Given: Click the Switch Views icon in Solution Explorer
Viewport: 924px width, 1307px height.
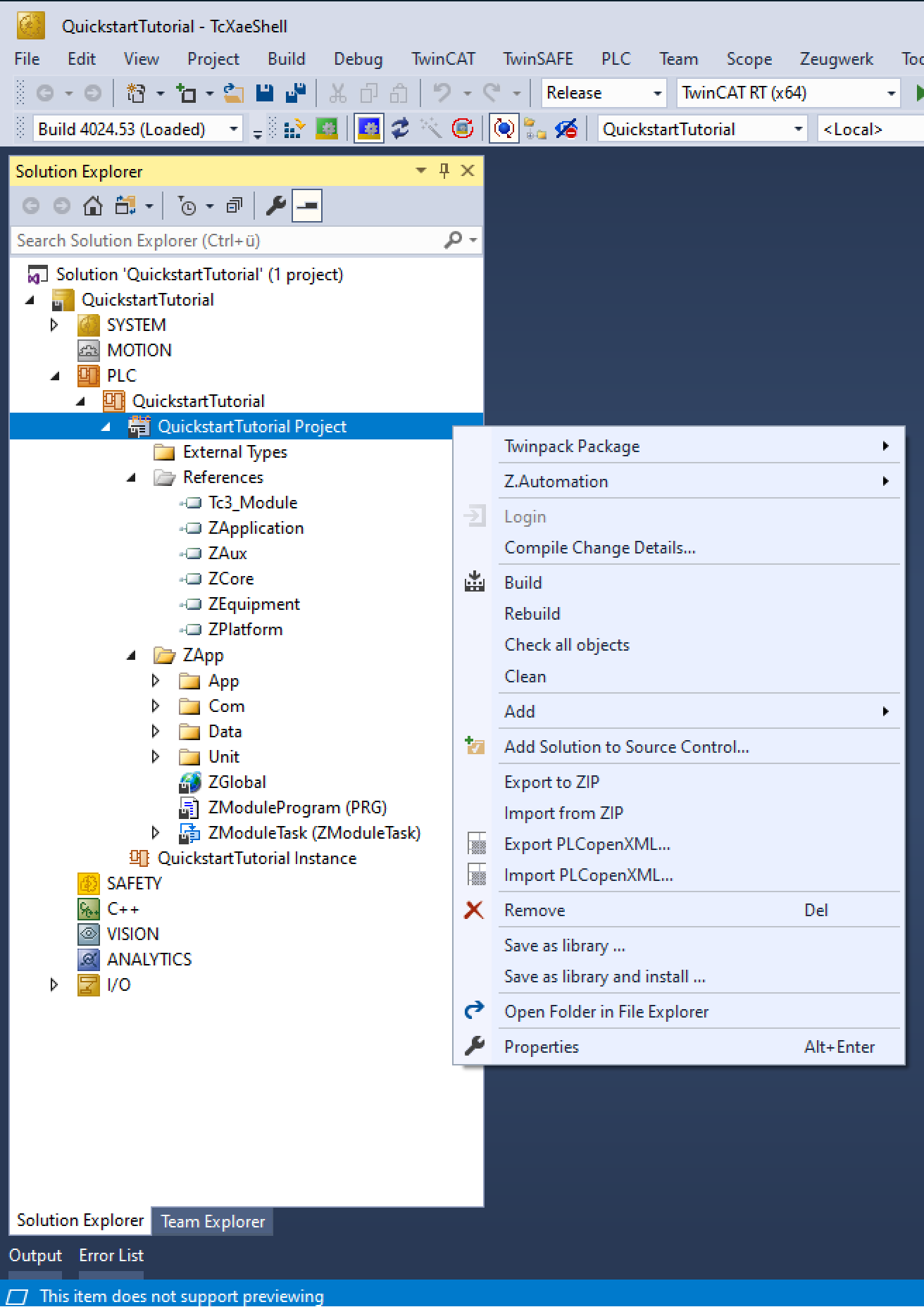Looking at the screenshot, I should pyautogui.click(x=125, y=206).
